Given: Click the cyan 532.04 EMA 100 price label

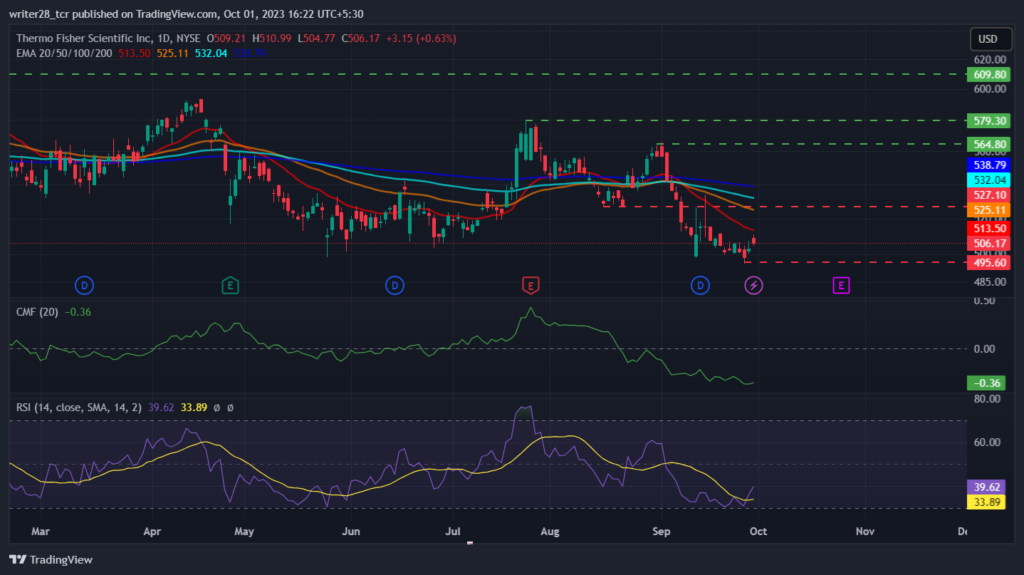Looking at the screenshot, I should [x=989, y=180].
